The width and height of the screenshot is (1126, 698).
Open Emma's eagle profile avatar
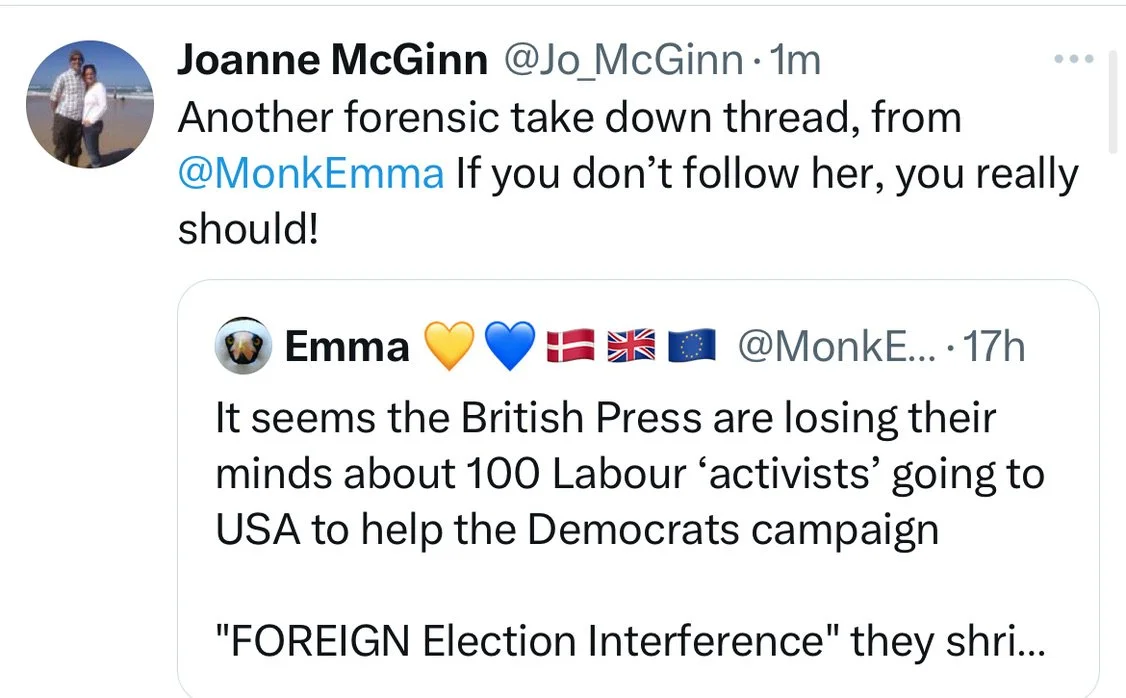click(x=242, y=346)
